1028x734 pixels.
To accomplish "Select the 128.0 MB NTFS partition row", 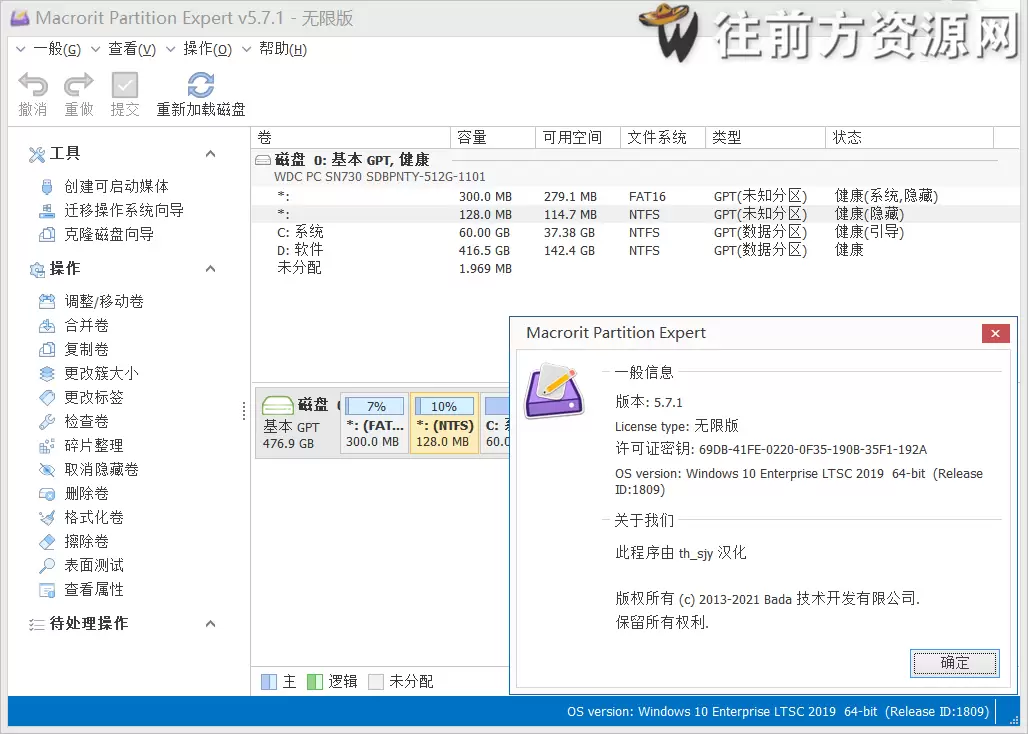I will tap(636, 214).
